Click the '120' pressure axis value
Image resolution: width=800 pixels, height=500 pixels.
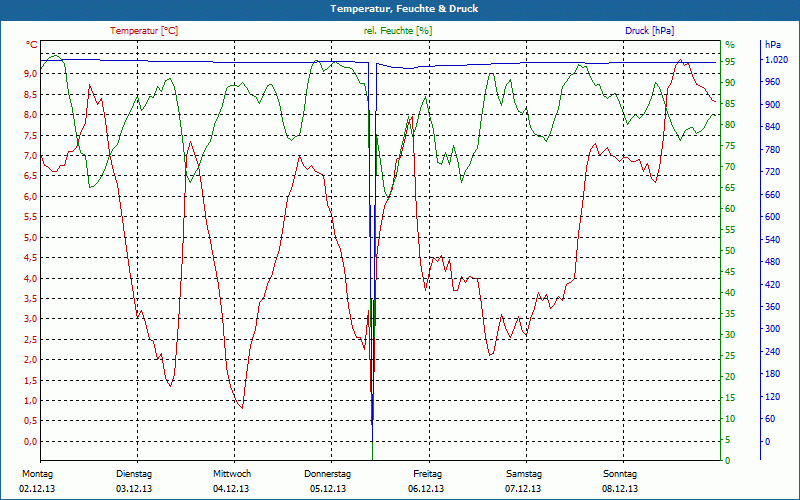773,396
